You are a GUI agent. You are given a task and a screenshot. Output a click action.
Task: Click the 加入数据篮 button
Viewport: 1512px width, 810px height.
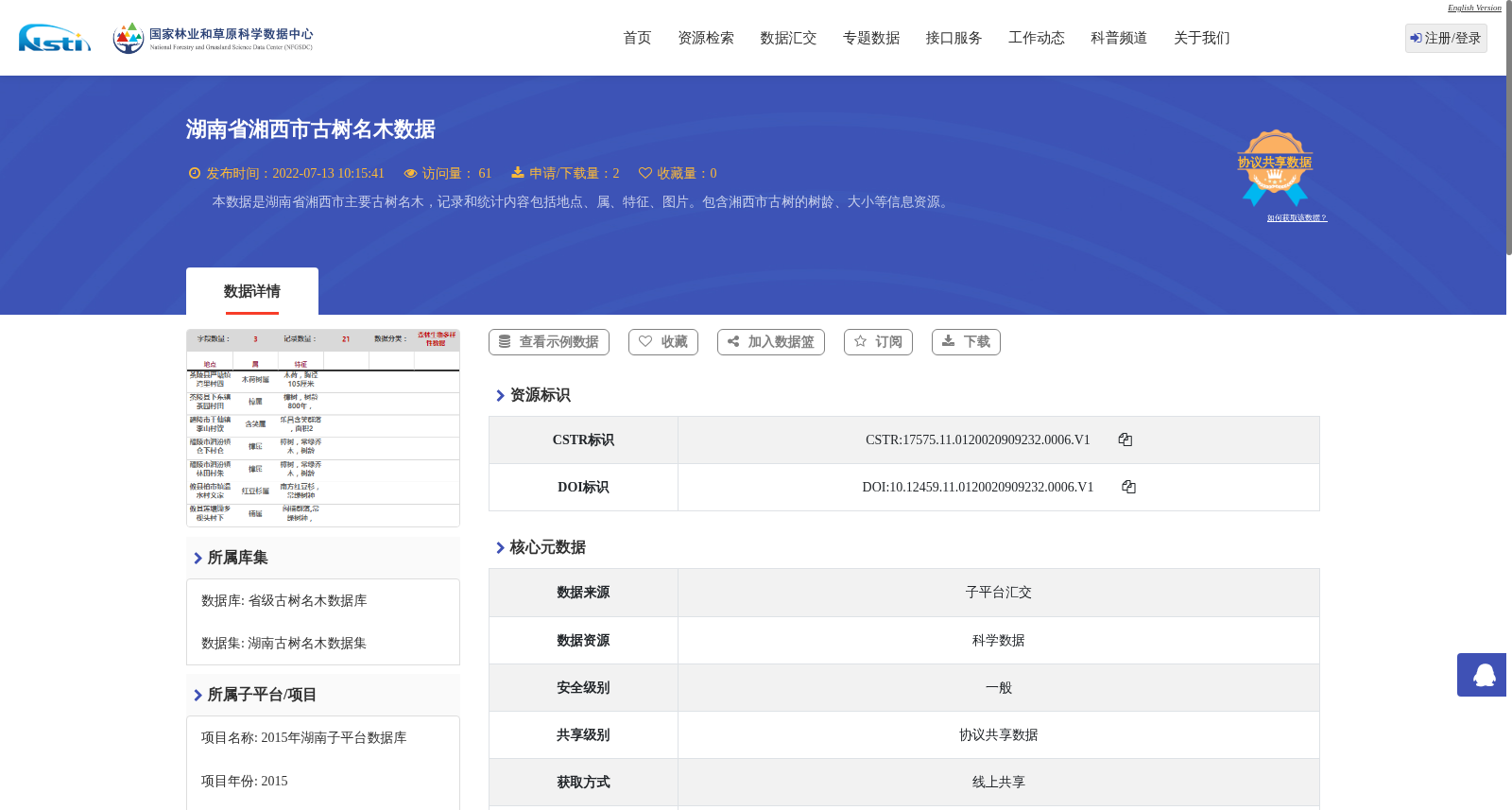click(x=771, y=342)
